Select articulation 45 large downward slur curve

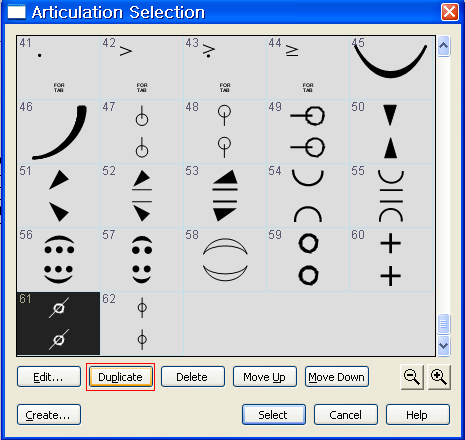pos(391,68)
